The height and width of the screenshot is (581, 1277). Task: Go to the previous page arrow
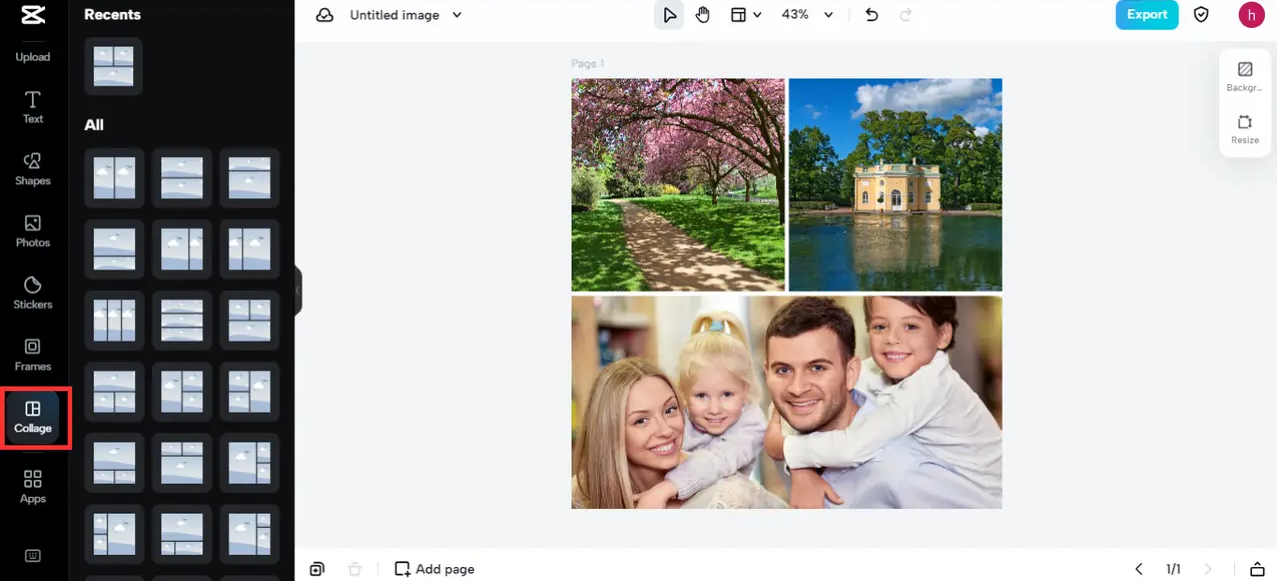pyautogui.click(x=1139, y=568)
